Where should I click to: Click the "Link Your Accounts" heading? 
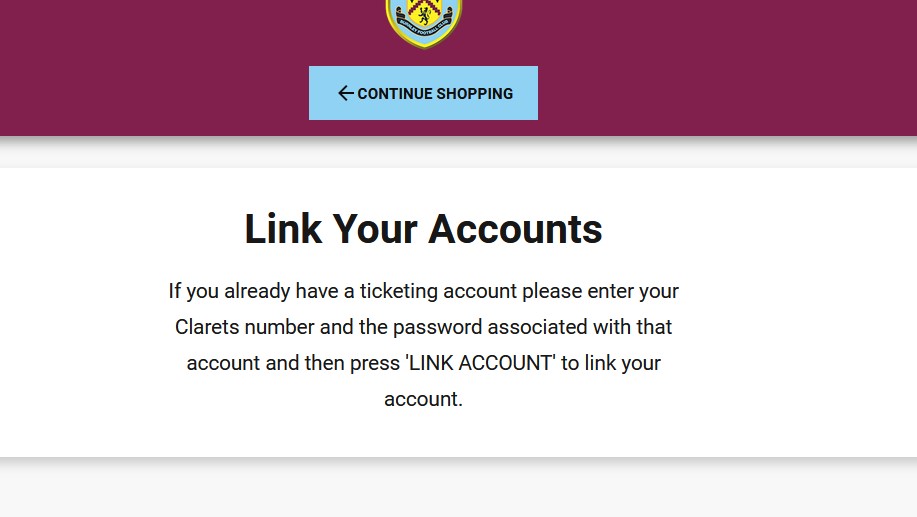coord(423,229)
